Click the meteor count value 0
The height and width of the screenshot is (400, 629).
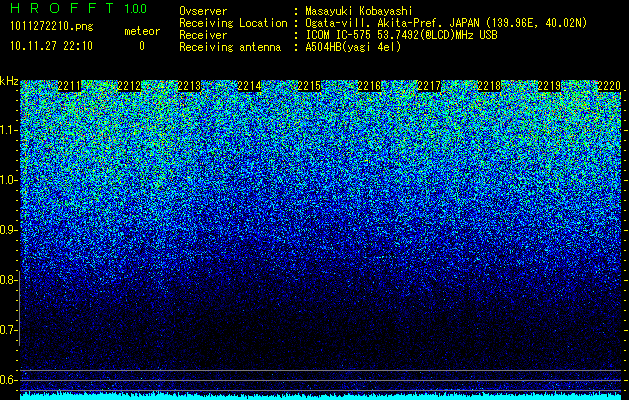142,46
